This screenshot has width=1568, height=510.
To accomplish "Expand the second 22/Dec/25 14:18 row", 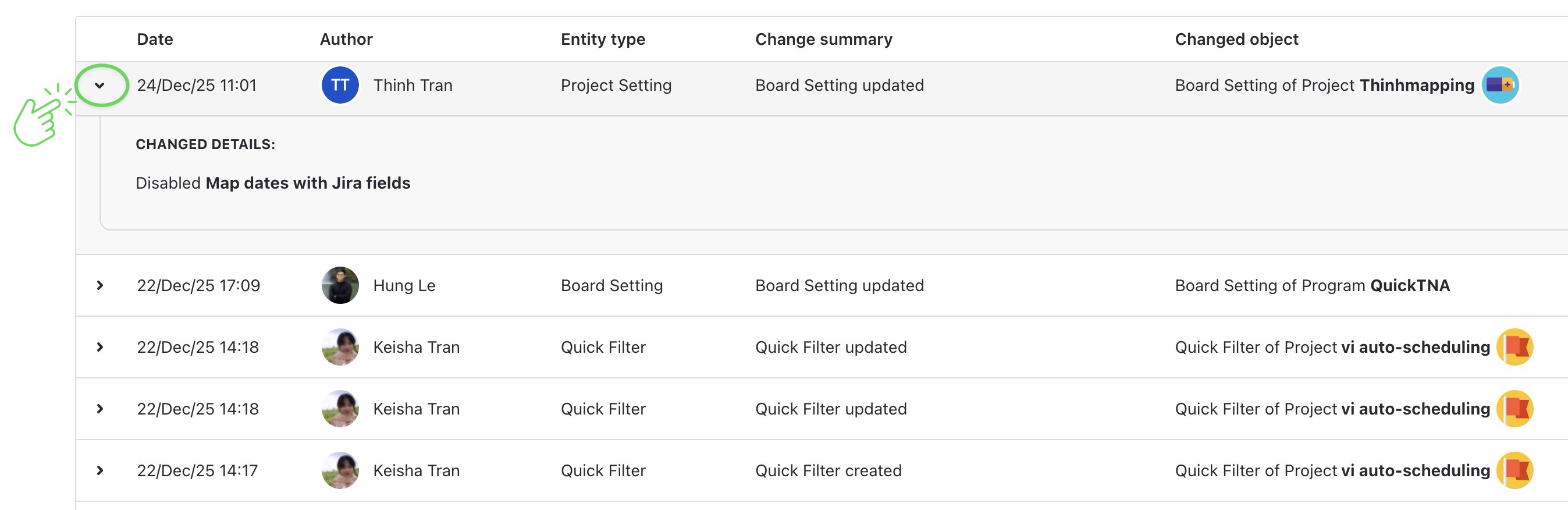I will [100, 409].
